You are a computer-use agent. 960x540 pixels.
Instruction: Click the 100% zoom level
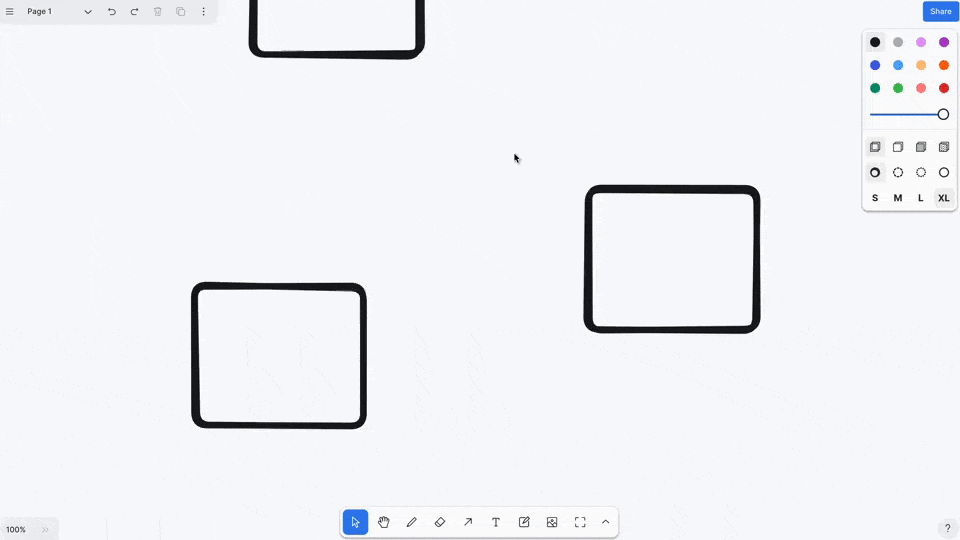pos(16,530)
